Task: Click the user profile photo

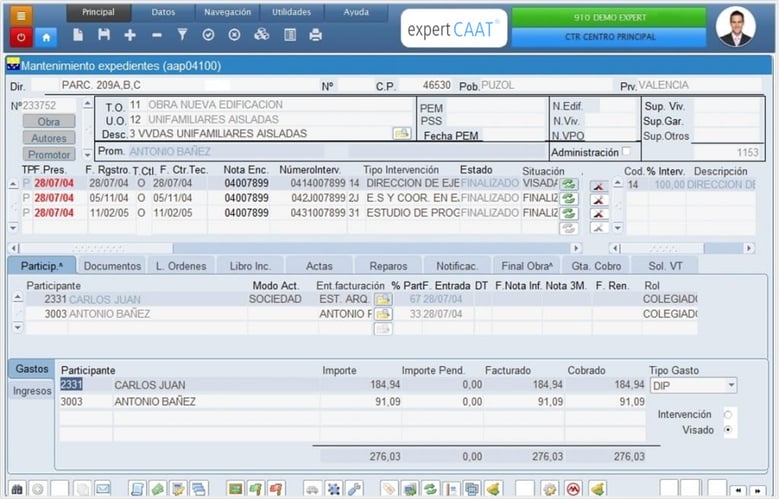Action: pyautogui.click(x=736, y=27)
